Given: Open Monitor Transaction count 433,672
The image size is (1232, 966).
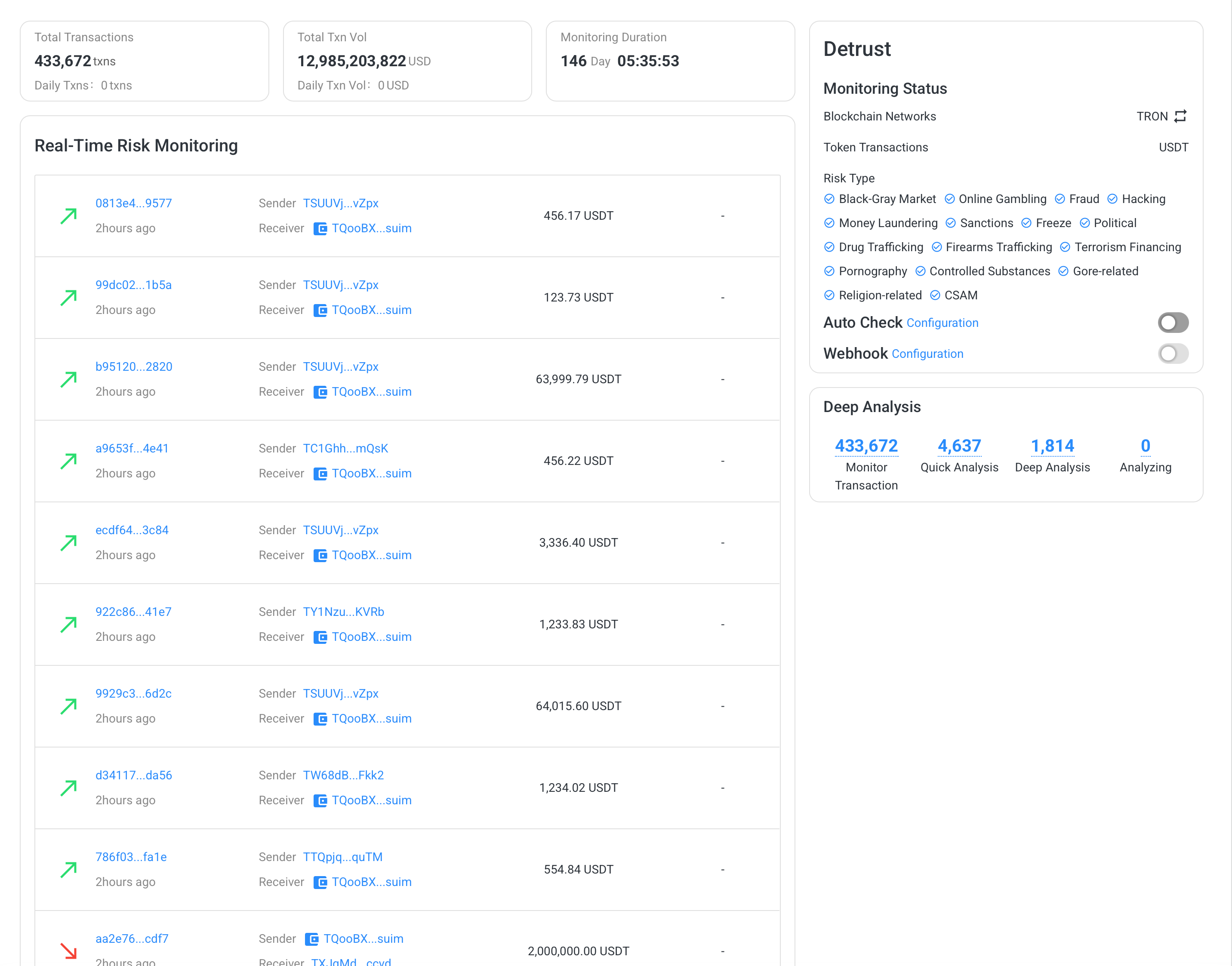Looking at the screenshot, I should (x=866, y=446).
